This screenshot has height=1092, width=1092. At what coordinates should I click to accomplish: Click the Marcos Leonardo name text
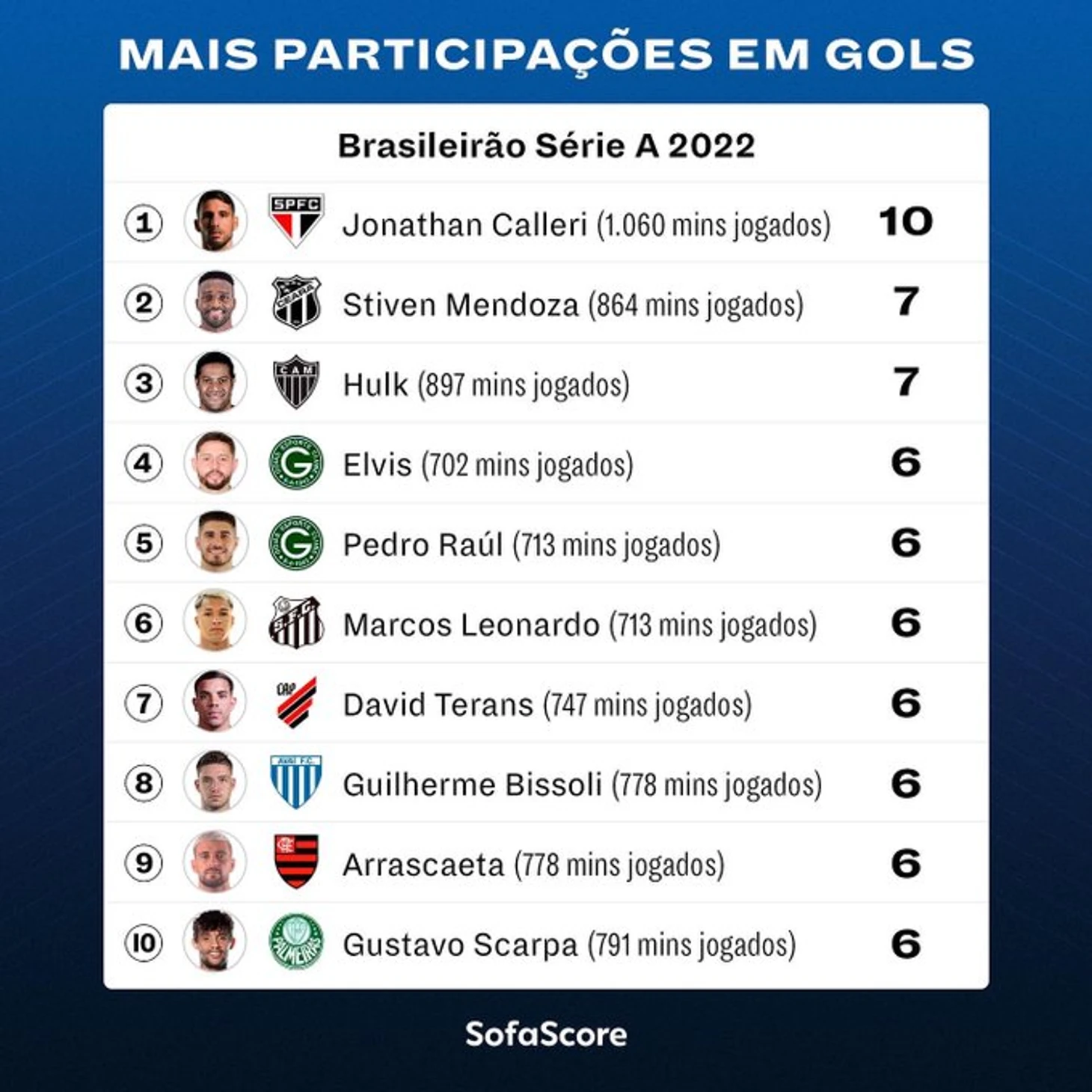click(471, 625)
